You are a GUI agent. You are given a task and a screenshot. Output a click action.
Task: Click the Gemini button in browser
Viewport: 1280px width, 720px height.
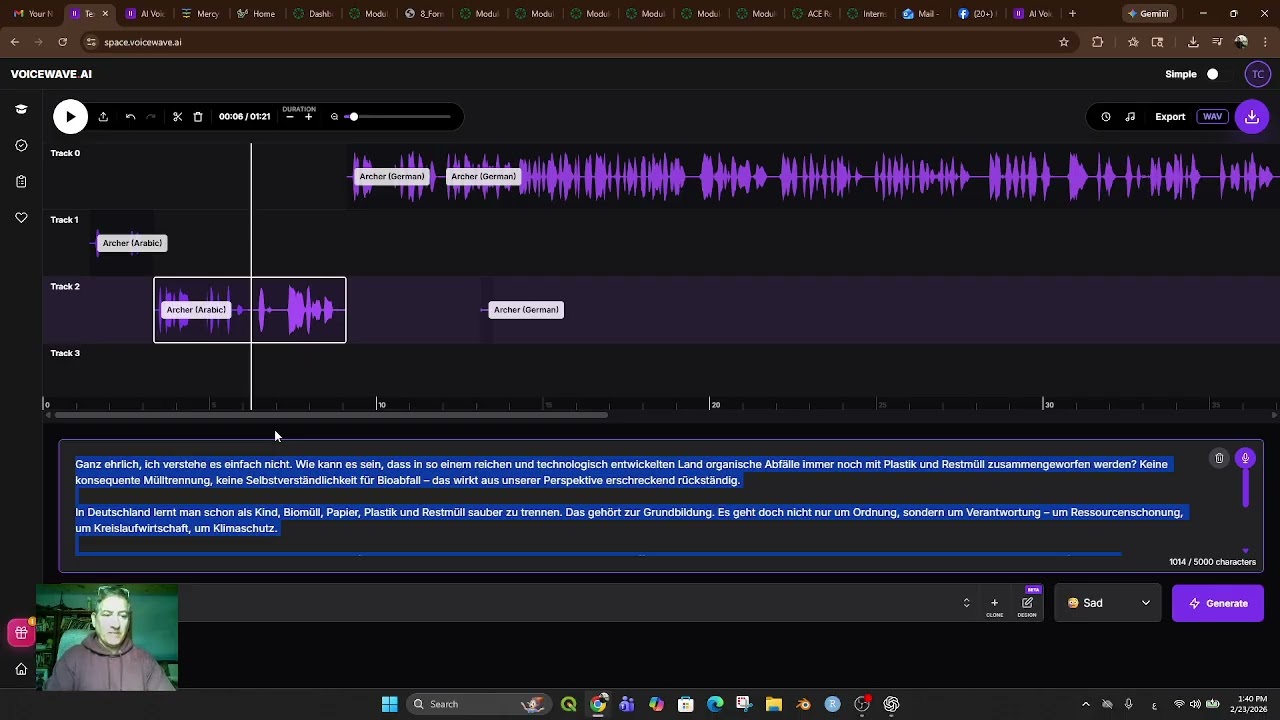pos(1148,14)
